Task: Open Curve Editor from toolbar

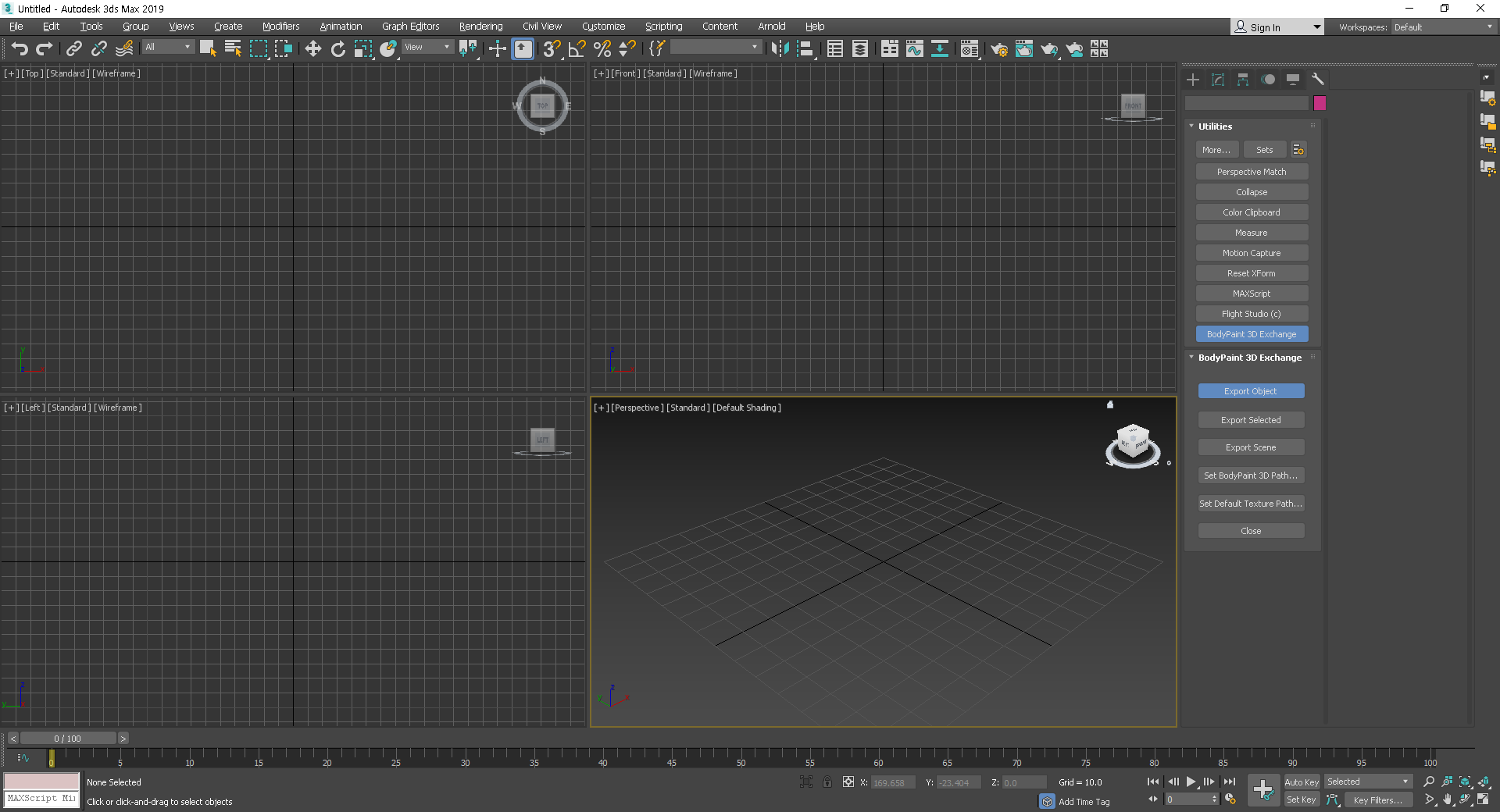Action: tap(914, 48)
